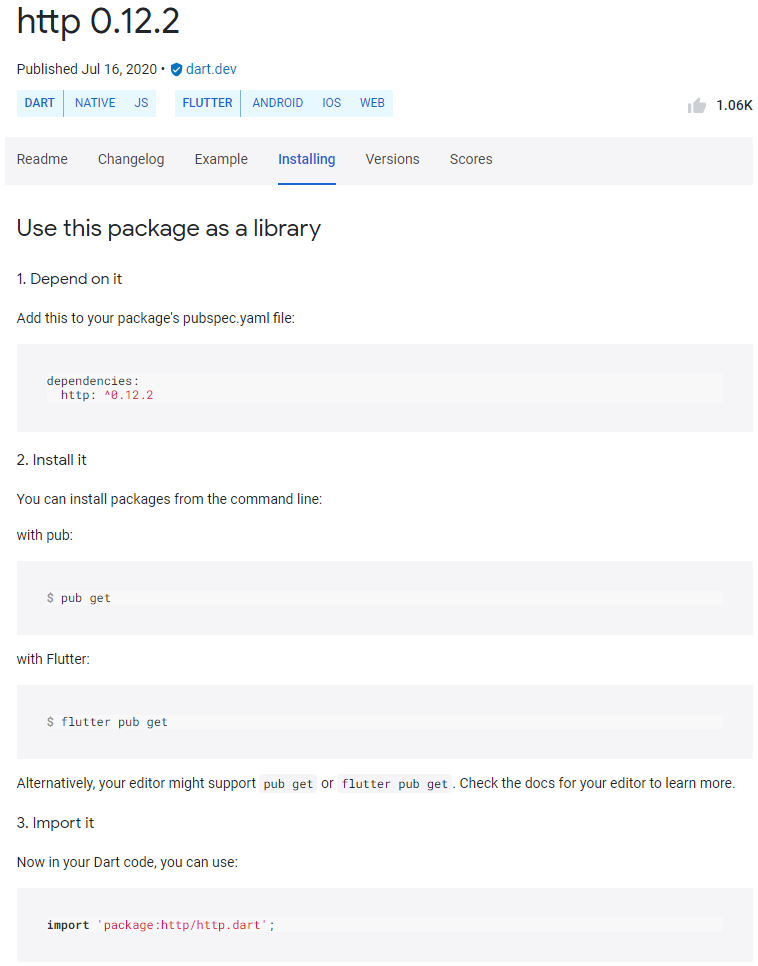Screen dimensions: 758x966
Task: Click the WEB platform tag
Action: (x=372, y=103)
